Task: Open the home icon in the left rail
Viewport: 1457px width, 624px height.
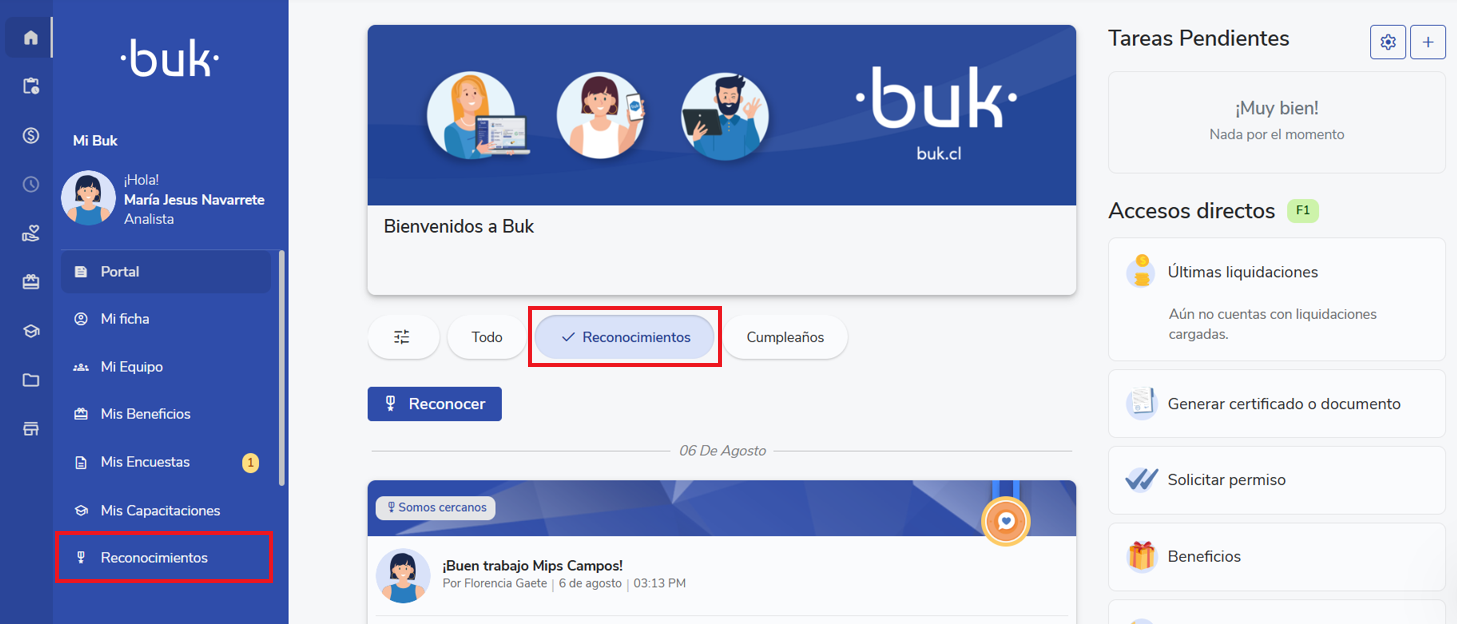Action: tap(30, 38)
